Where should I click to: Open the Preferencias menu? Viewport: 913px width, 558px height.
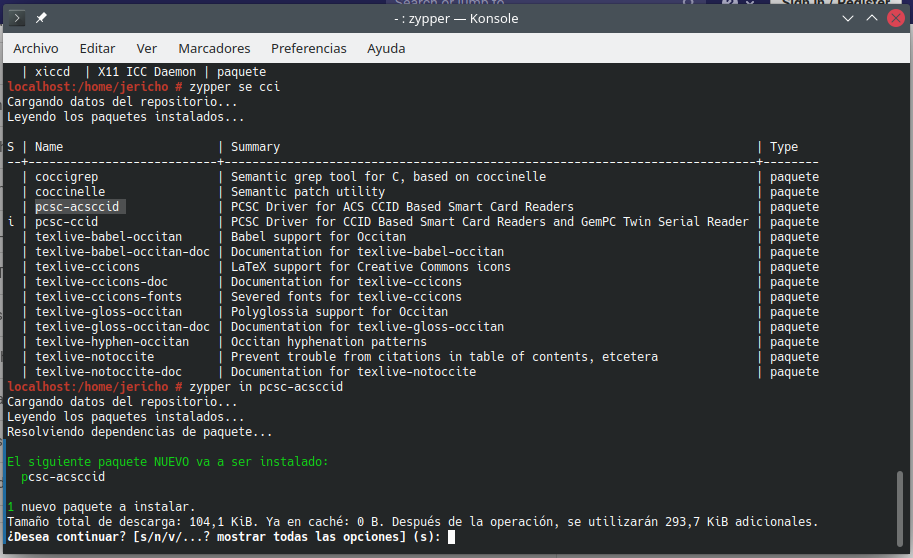click(x=308, y=48)
